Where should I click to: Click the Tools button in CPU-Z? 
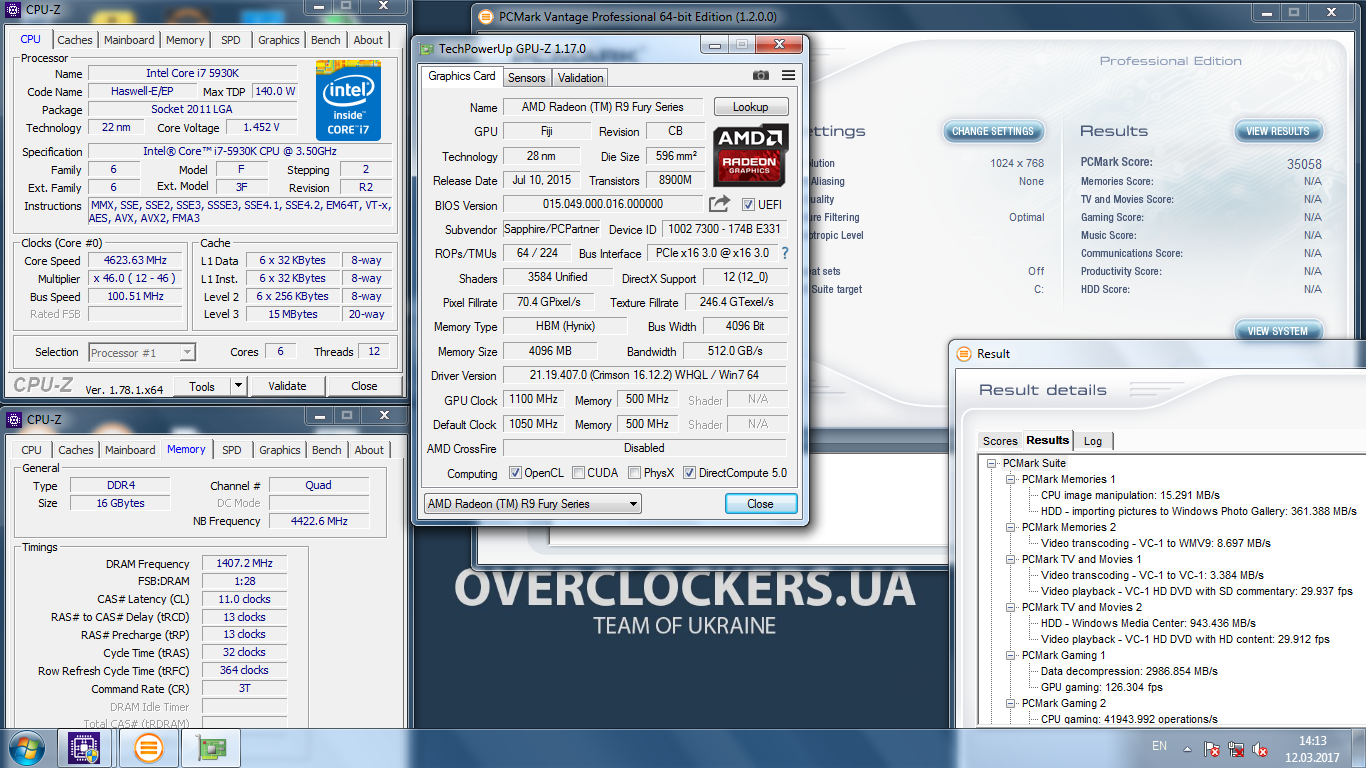pyautogui.click(x=202, y=386)
